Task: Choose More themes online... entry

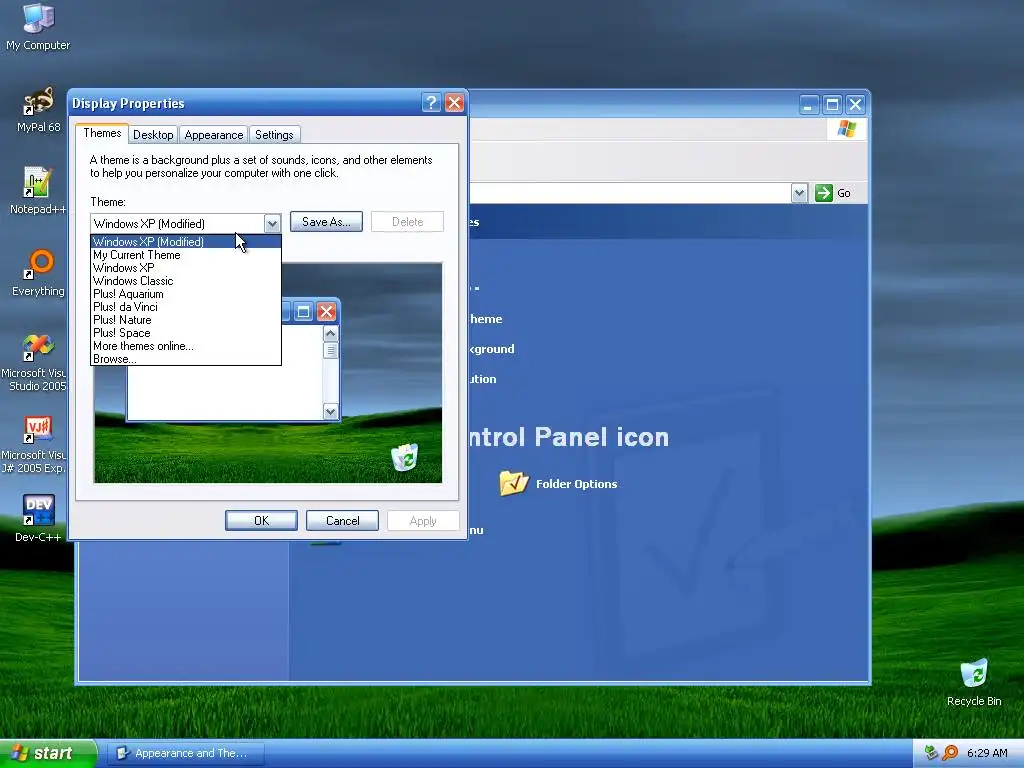Action: click(x=186, y=346)
